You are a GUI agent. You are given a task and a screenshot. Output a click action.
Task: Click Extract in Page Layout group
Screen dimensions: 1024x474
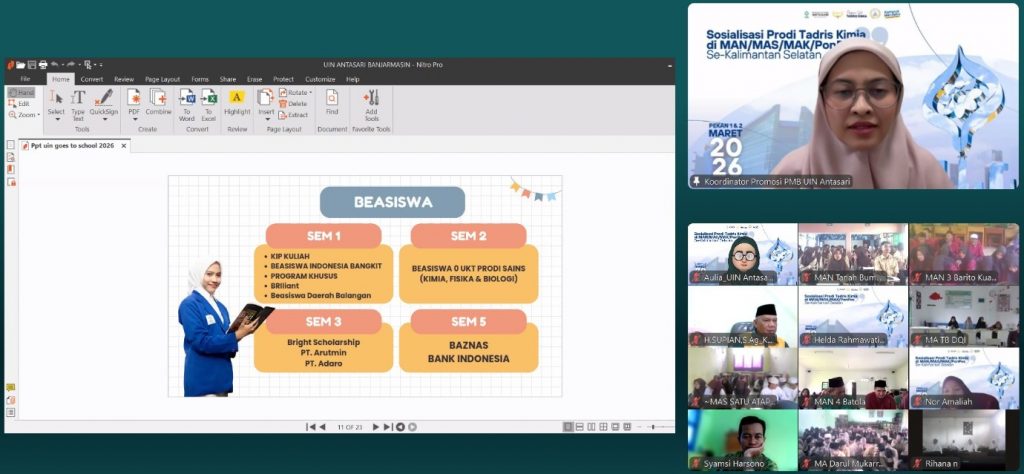tap(293, 115)
